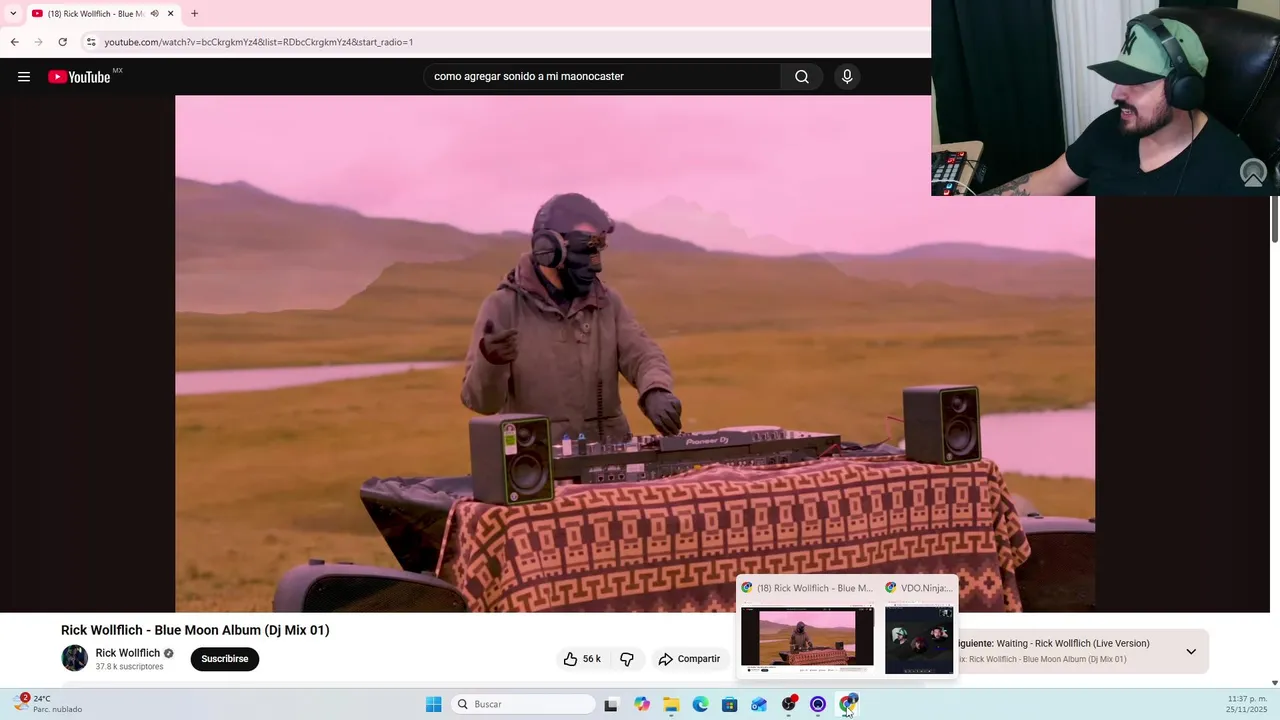This screenshot has width=1280, height=720.
Task: Dislike the video with thumbs down
Action: point(627,659)
